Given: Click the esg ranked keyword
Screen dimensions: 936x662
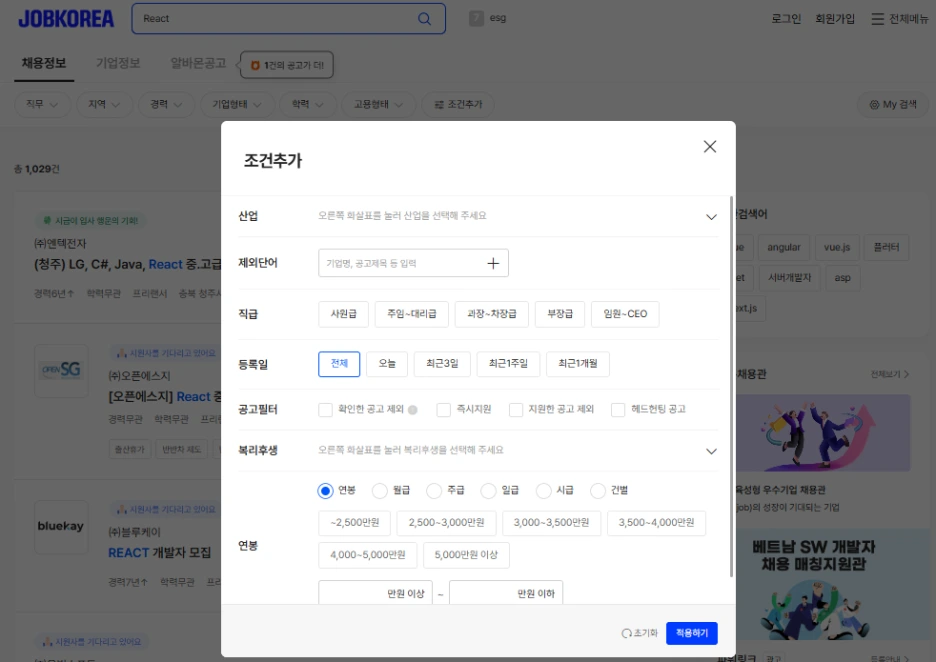Looking at the screenshot, I should (498, 18).
